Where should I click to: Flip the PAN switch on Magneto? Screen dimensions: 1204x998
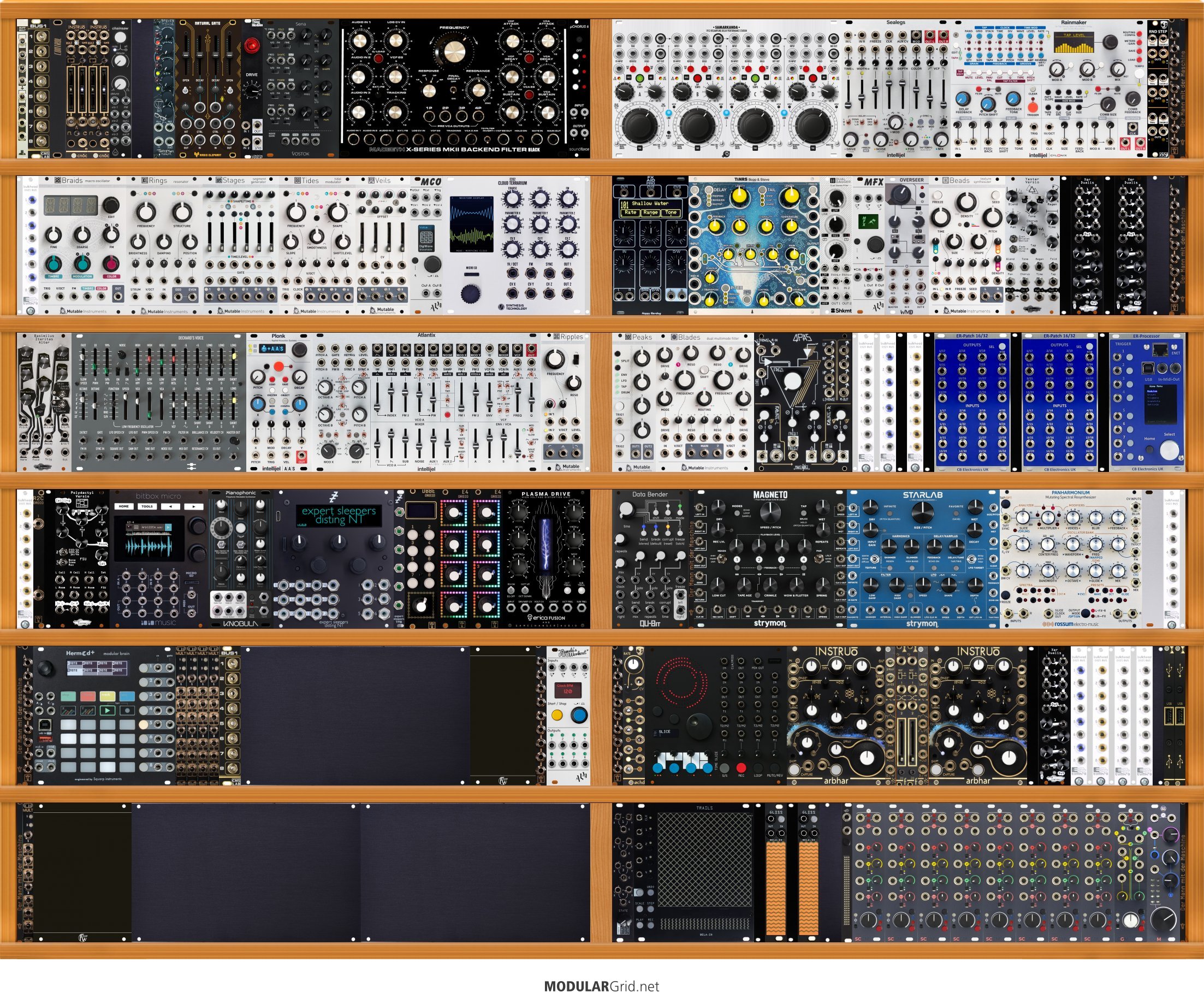point(820,559)
